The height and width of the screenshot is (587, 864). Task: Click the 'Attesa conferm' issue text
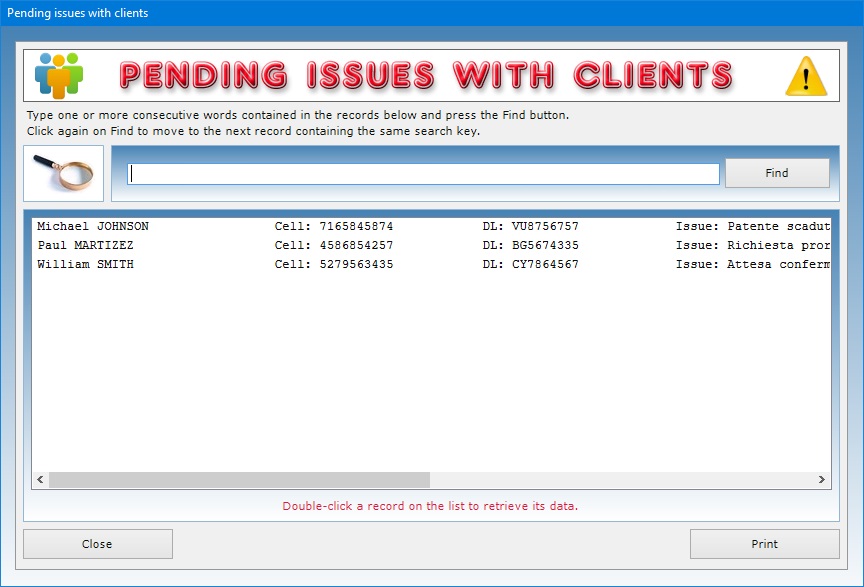(779, 264)
